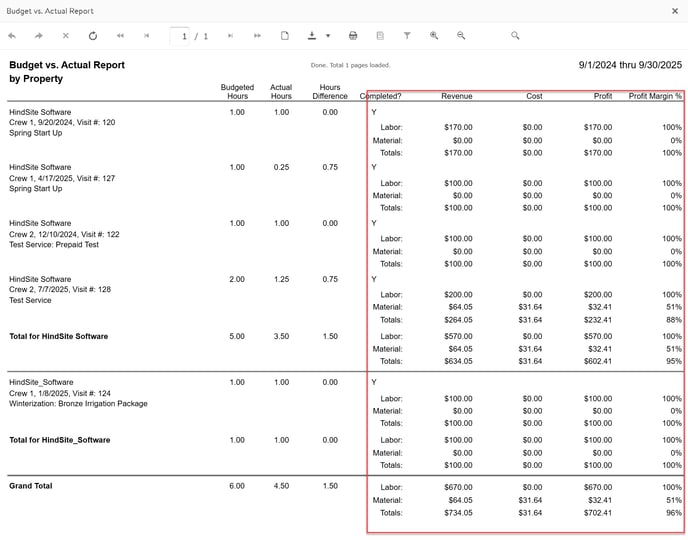Viewport: 688px width, 540px height.
Task: Click 'Winterization: Bronze Irrigation Package' text
Action: click(x=78, y=403)
